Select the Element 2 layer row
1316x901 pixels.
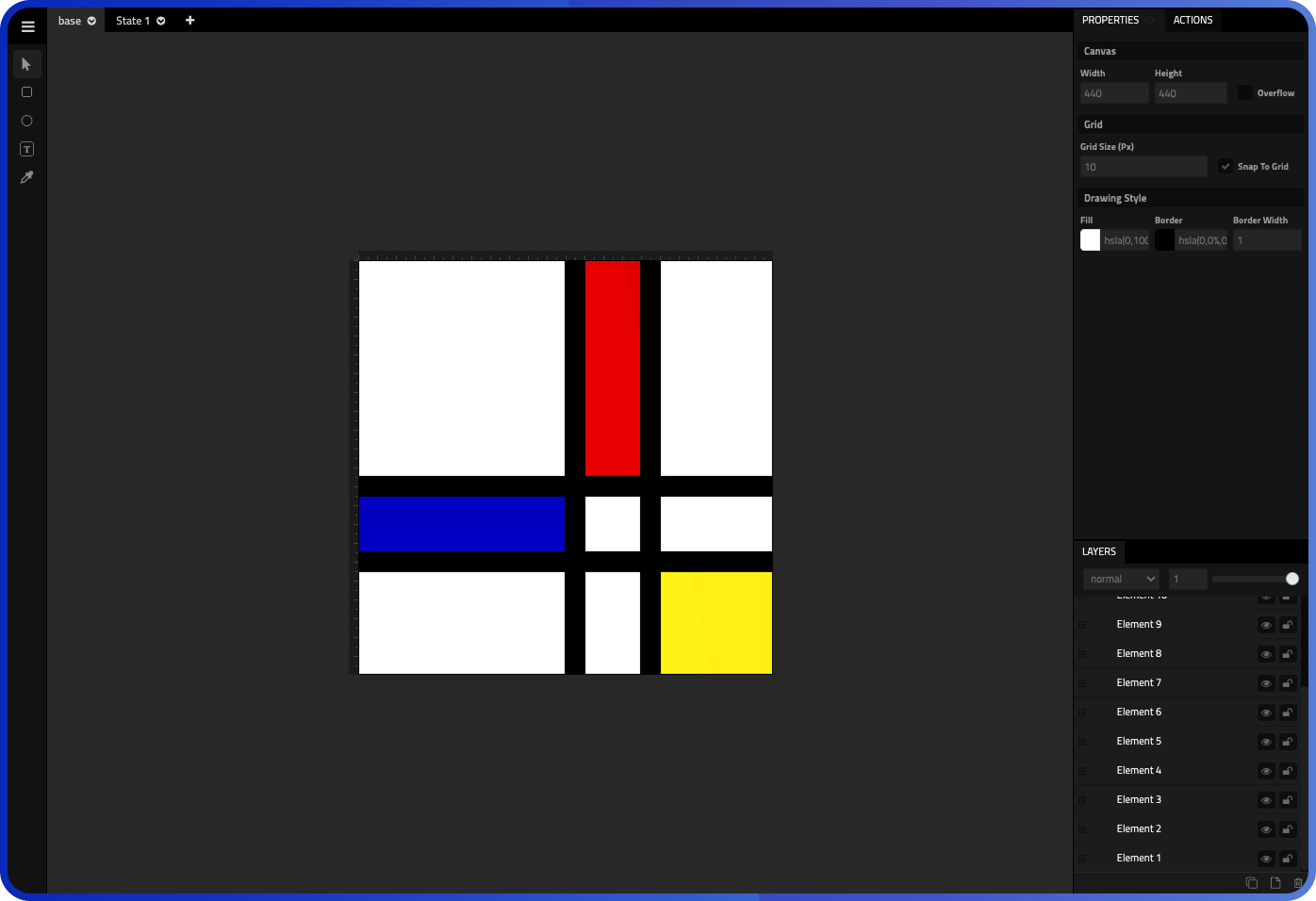1188,829
